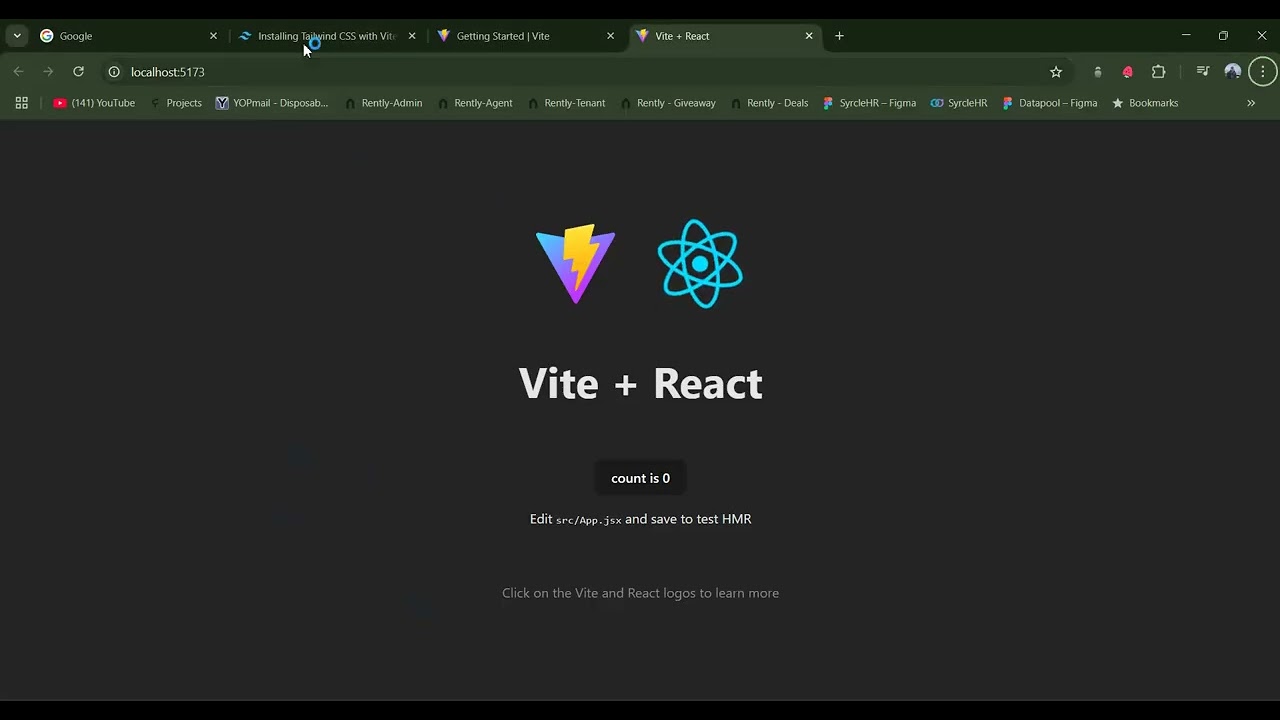The height and width of the screenshot is (720, 1280).
Task: Open the Rently - Deals bookmark
Action: pos(770,103)
